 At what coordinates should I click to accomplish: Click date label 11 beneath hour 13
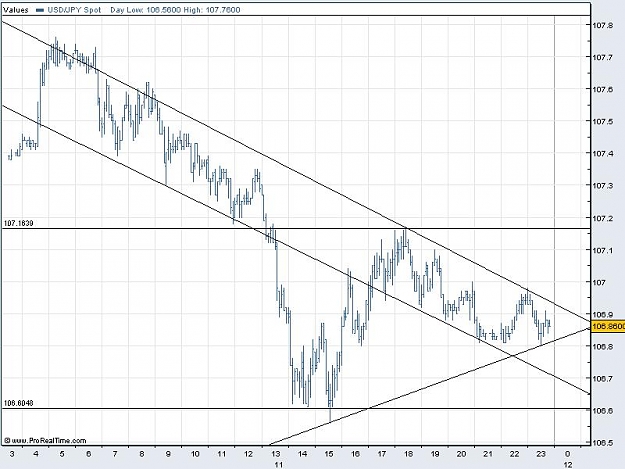pyautogui.click(x=278, y=464)
